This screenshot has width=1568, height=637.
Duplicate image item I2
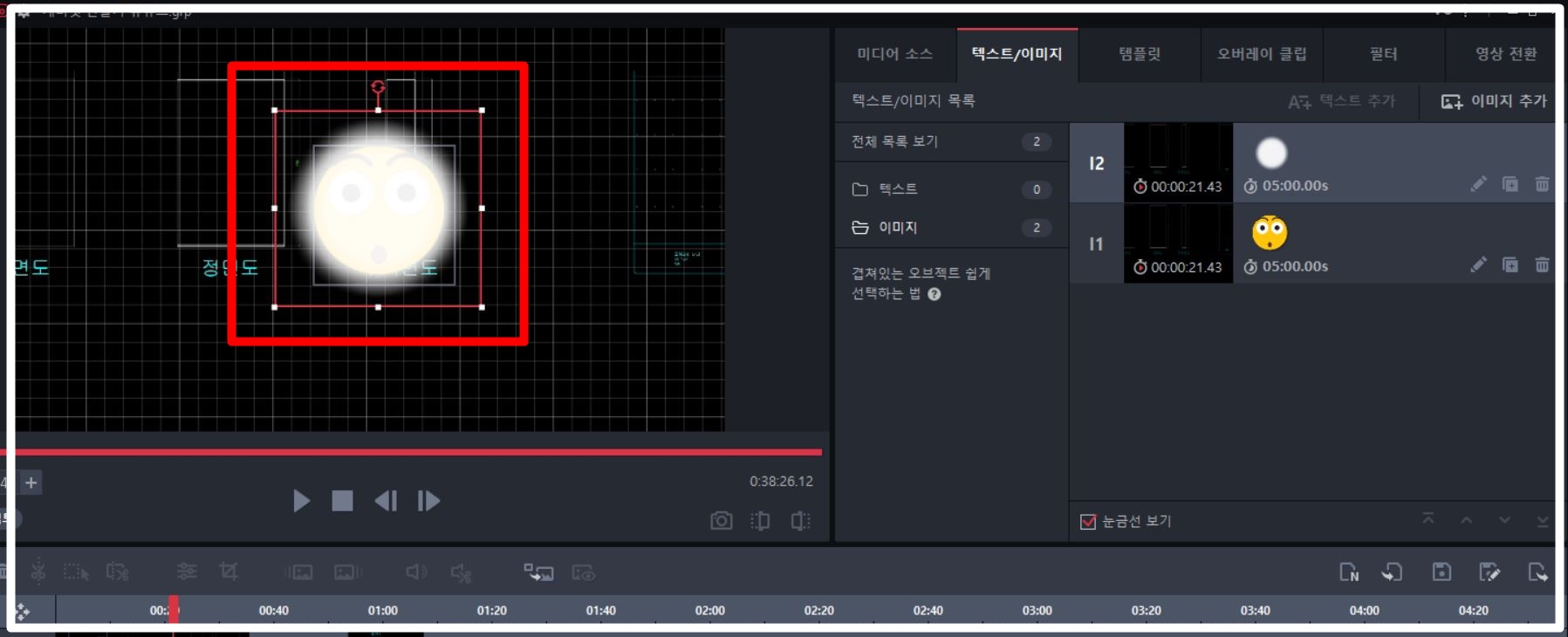[1510, 184]
